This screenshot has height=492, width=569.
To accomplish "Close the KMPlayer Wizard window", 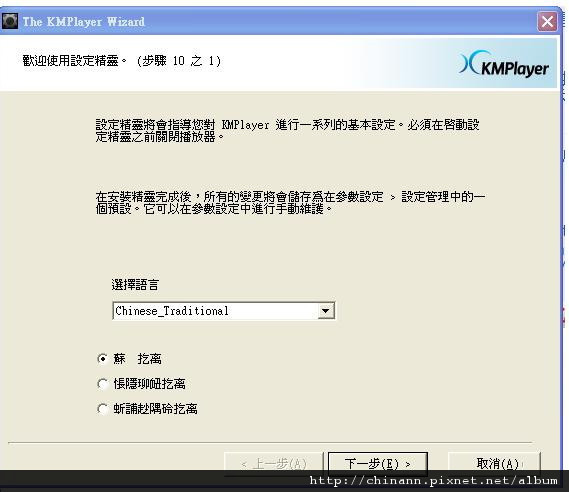I will click(x=547, y=22).
